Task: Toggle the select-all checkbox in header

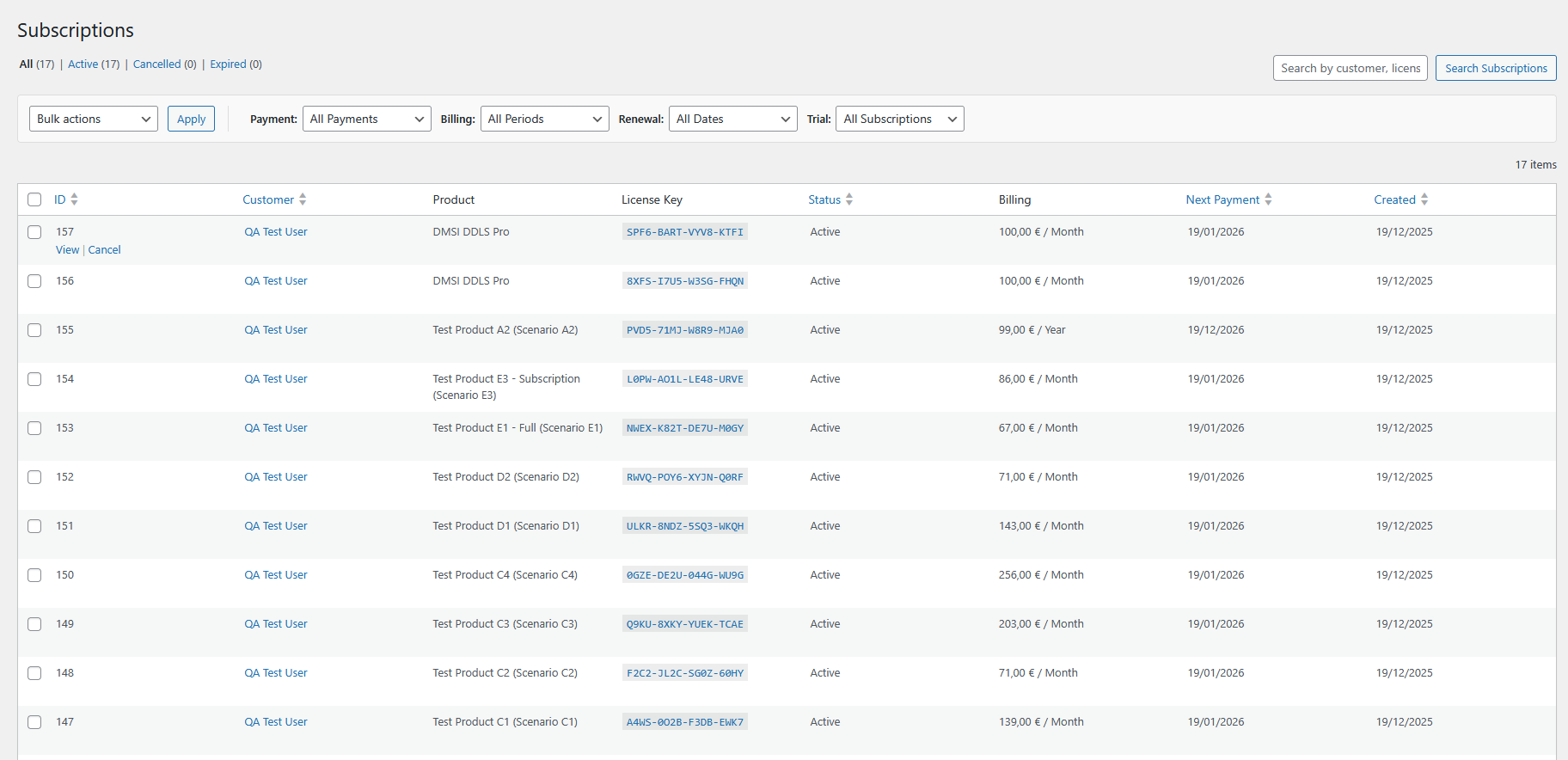Action: [x=34, y=199]
